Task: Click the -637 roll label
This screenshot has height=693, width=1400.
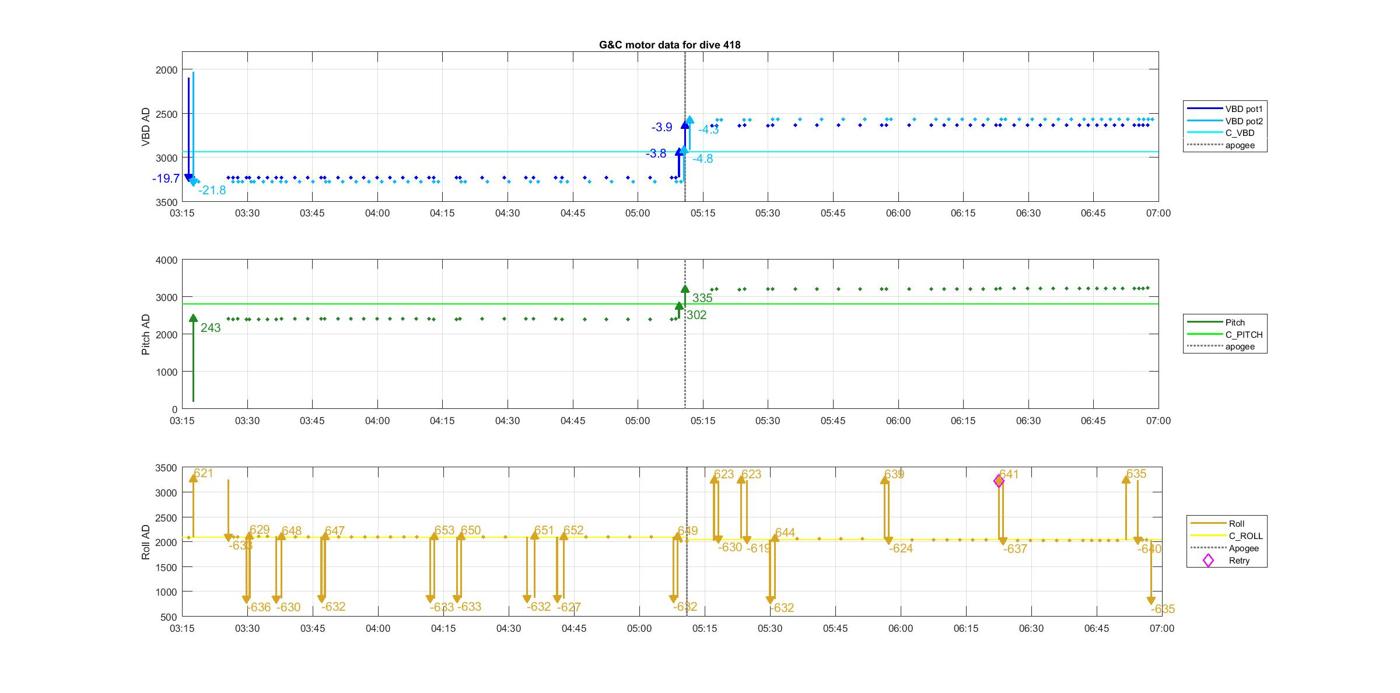Action: point(1015,548)
